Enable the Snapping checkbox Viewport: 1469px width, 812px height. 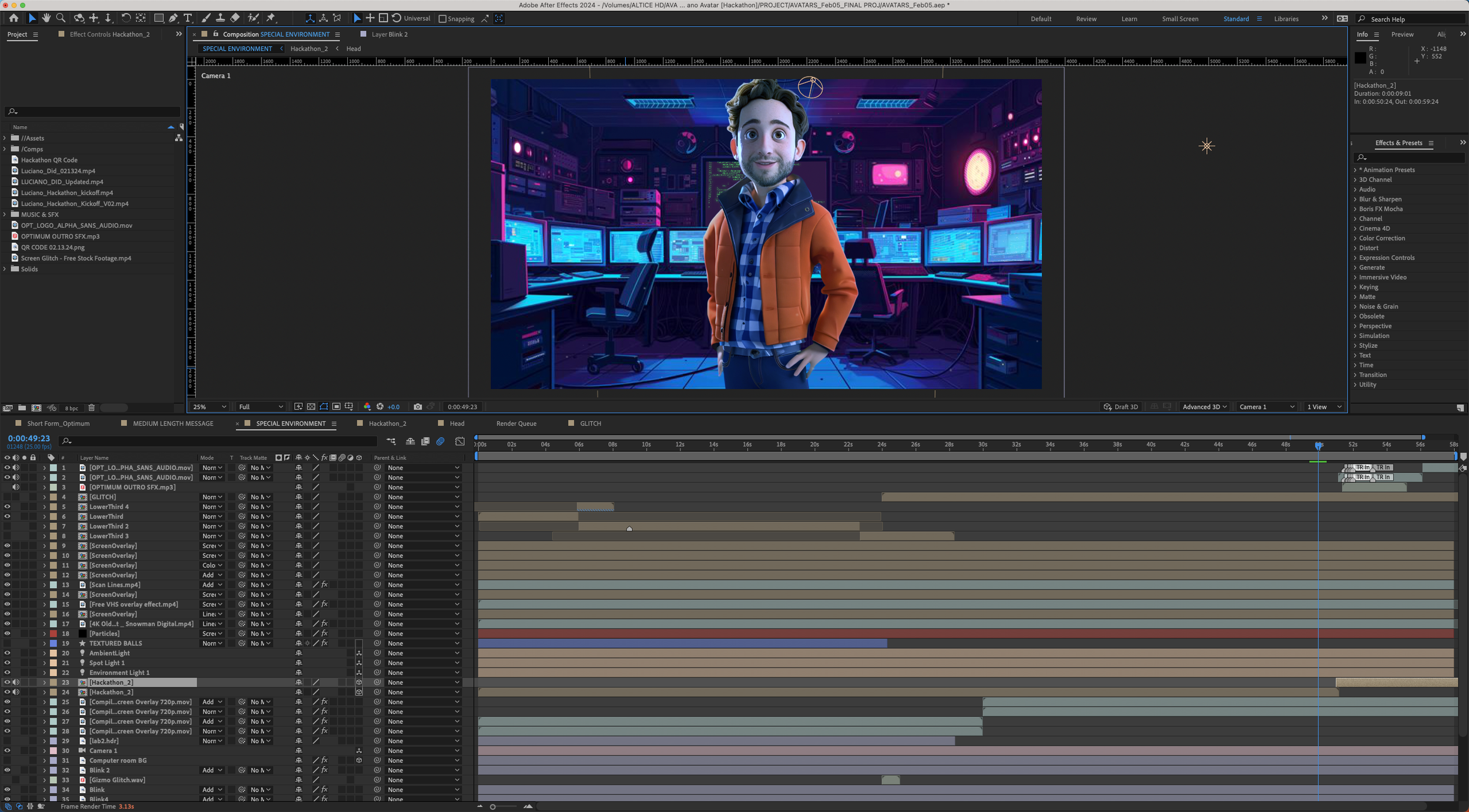(x=442, y=19)
